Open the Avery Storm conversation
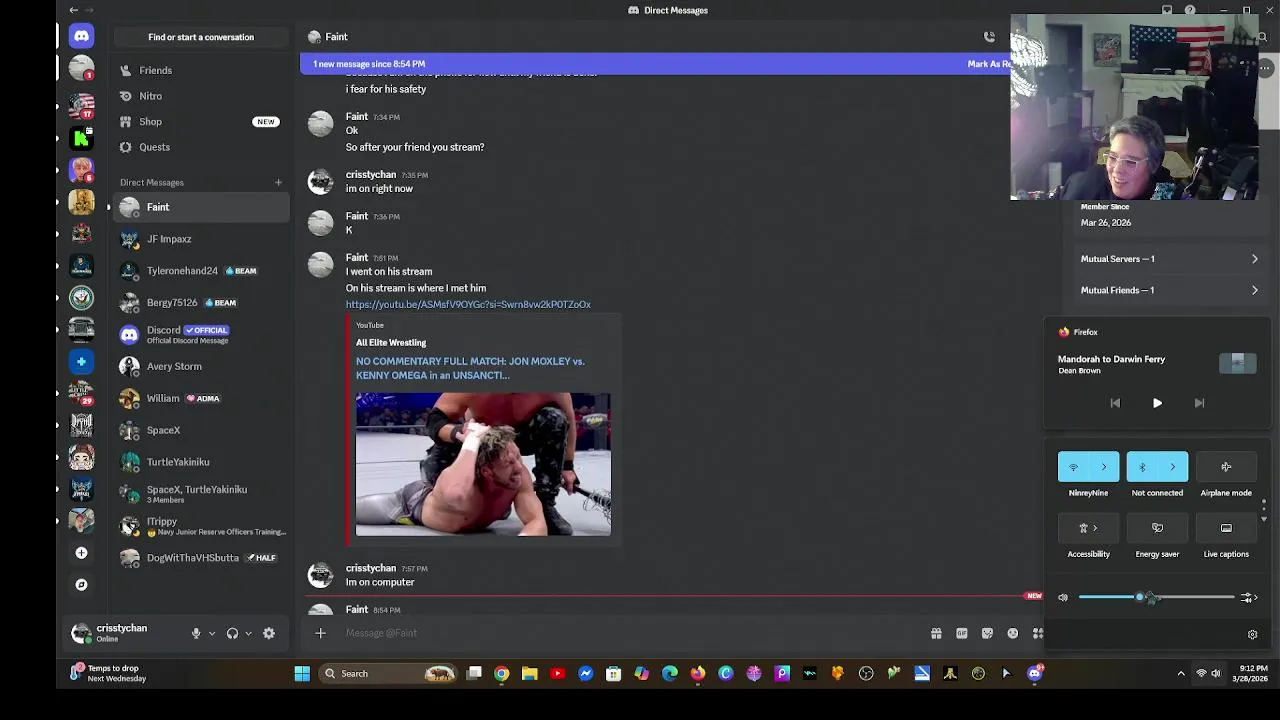Viewport: 1280px width, 720px height. (x=200, y=366)
